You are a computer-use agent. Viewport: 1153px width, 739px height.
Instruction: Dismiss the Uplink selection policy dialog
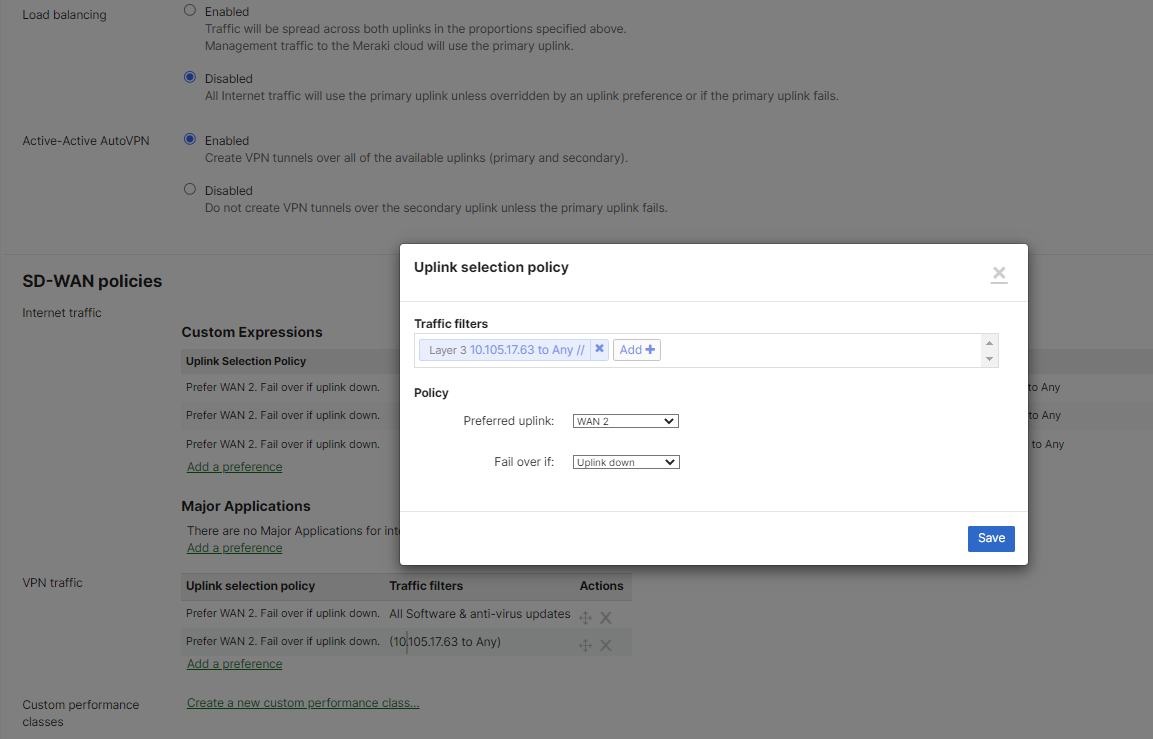click(x=998, y=273)
